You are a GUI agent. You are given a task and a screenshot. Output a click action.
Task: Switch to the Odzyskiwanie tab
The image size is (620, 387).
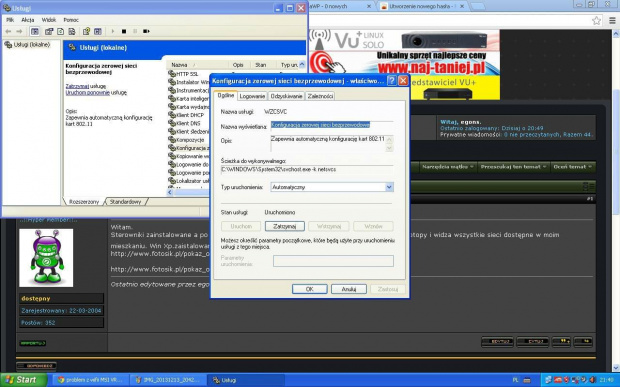286,96
